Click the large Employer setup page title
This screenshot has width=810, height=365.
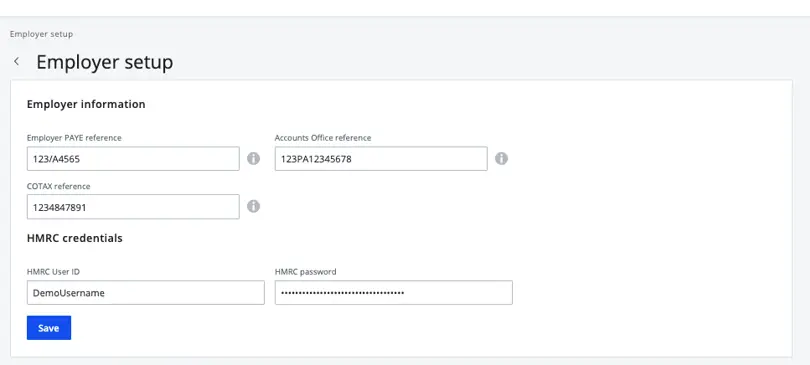[104, 62]
